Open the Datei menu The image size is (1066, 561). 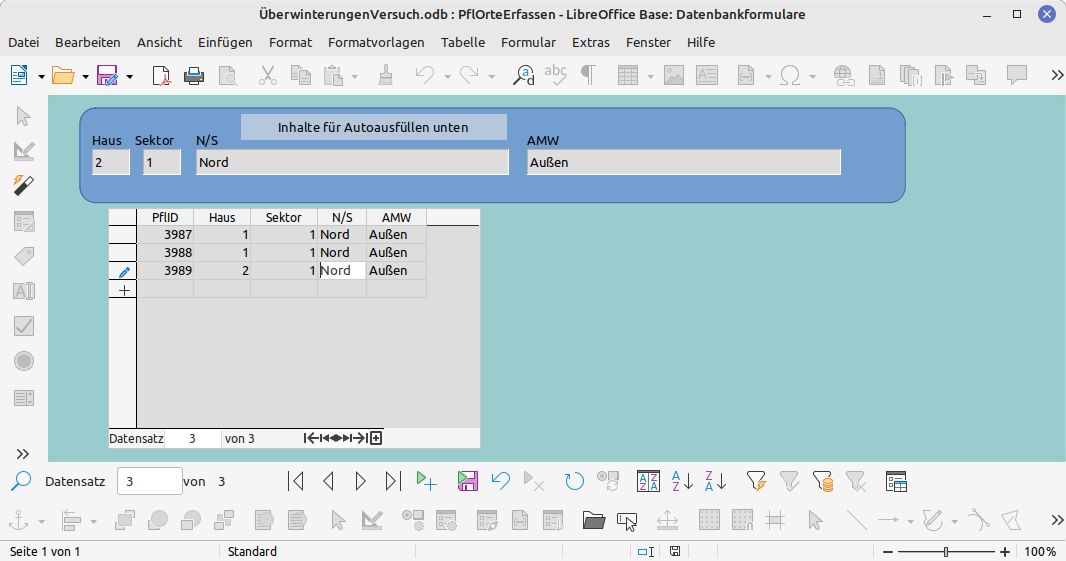tap(24, 42)
